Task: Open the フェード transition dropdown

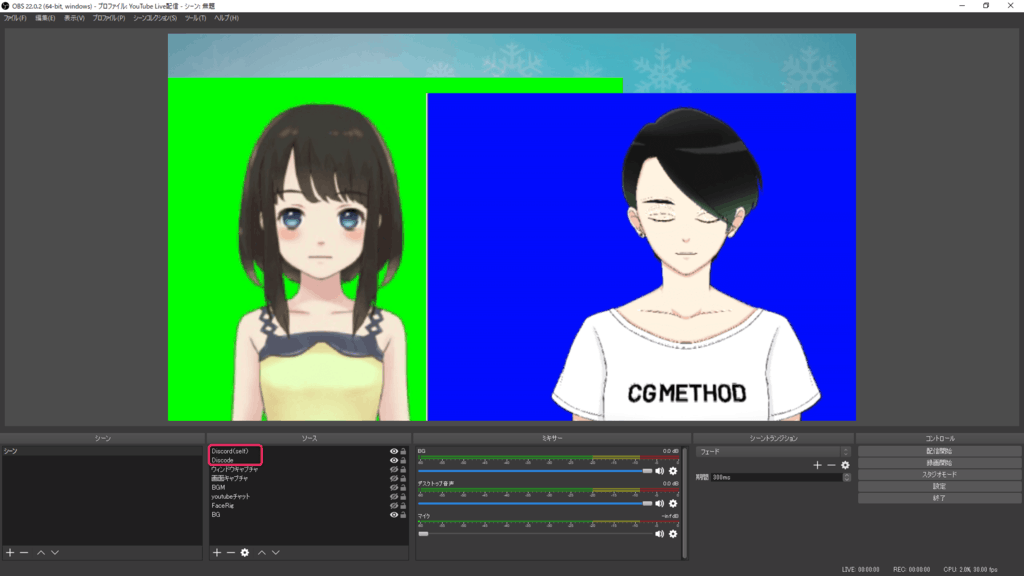Action: (x=773, y=452)
